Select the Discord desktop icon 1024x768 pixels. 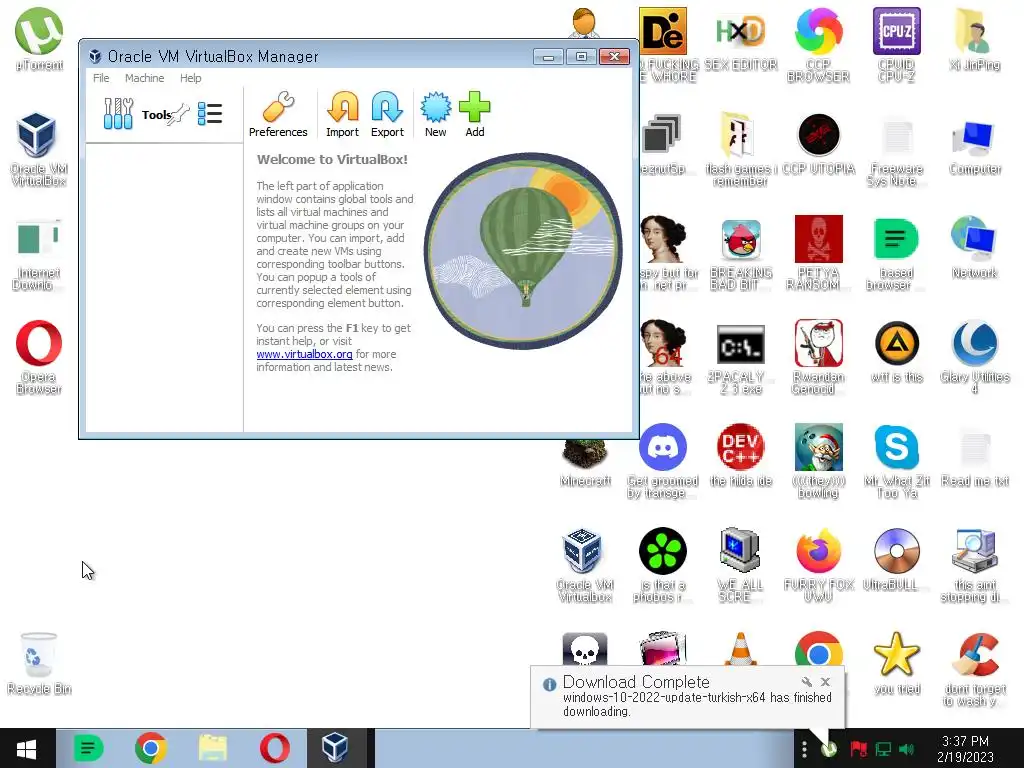(x=662, y=460)
